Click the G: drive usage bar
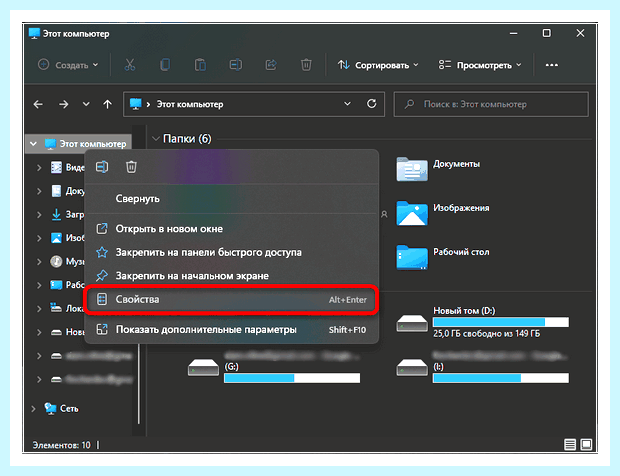Screen dimensions: 620x476 tap(292, 378)
